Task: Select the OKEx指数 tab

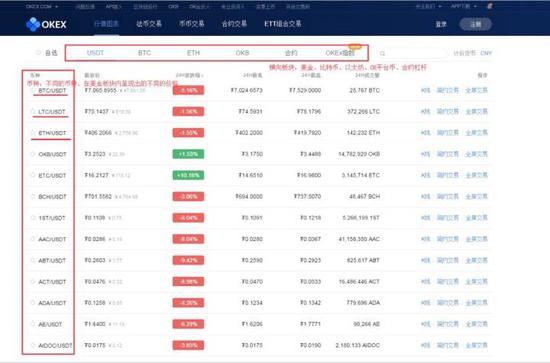Action: pyautogui.click(x=340, y=53)
